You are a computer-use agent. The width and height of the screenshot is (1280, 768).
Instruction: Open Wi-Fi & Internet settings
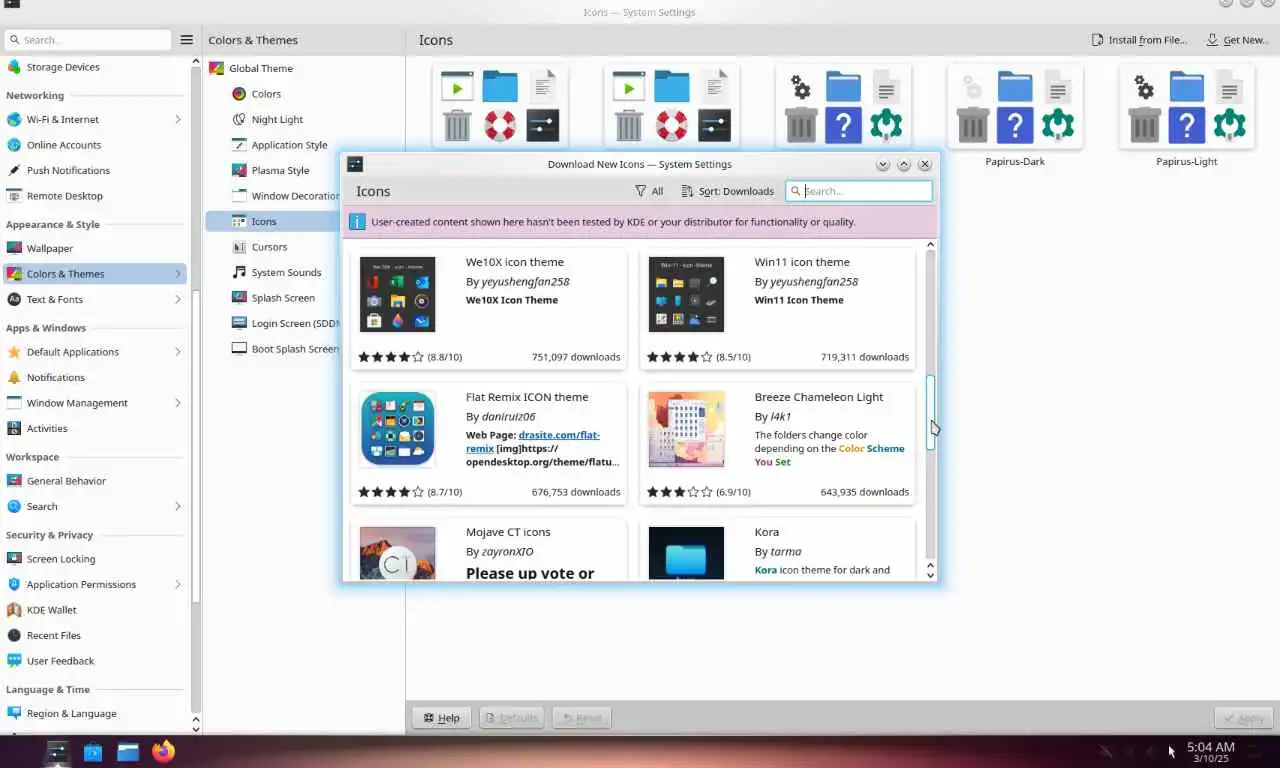(96, 119)
